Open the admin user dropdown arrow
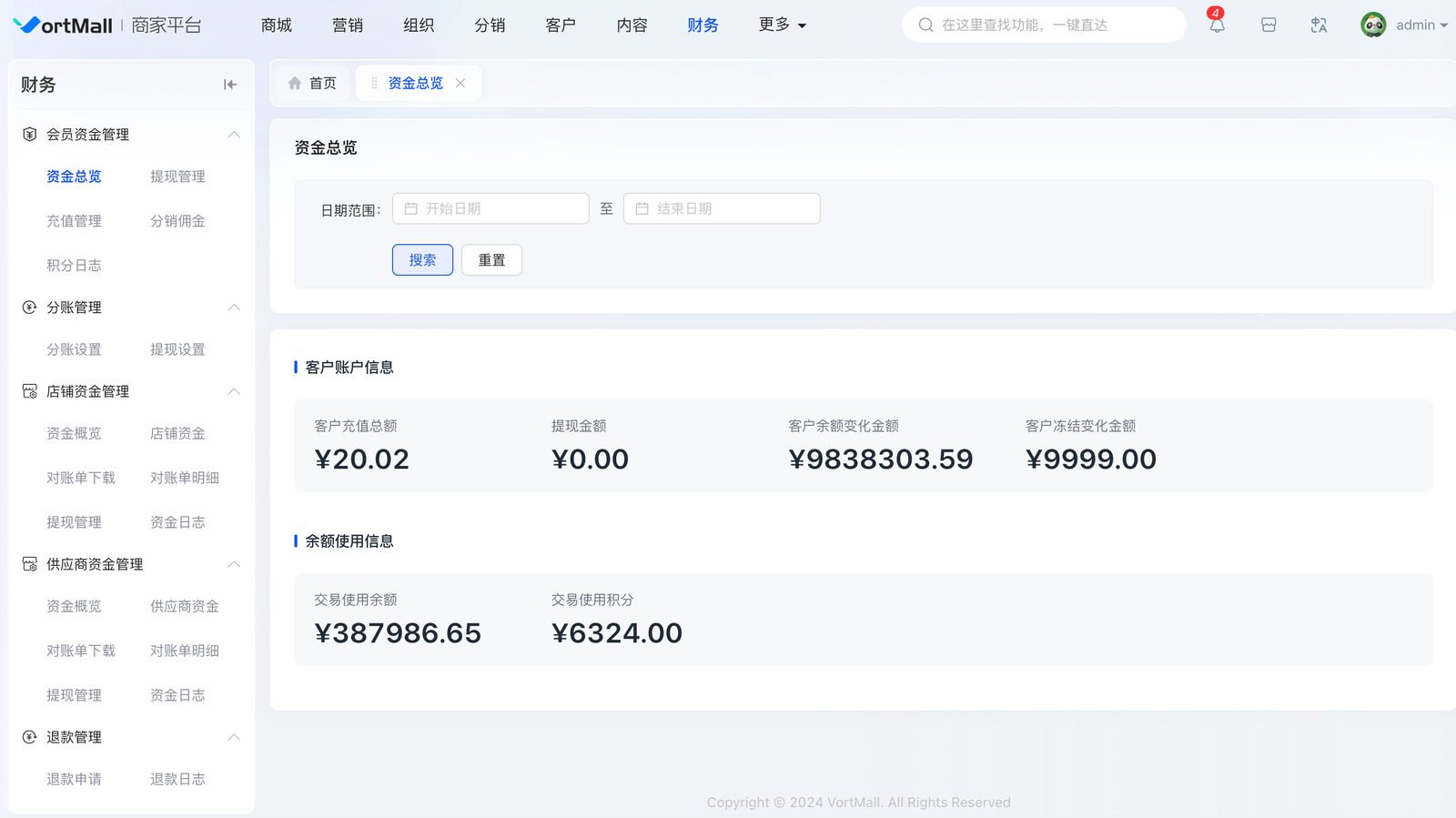The width and height of the screenshot is (1456, 818). 1443,25
